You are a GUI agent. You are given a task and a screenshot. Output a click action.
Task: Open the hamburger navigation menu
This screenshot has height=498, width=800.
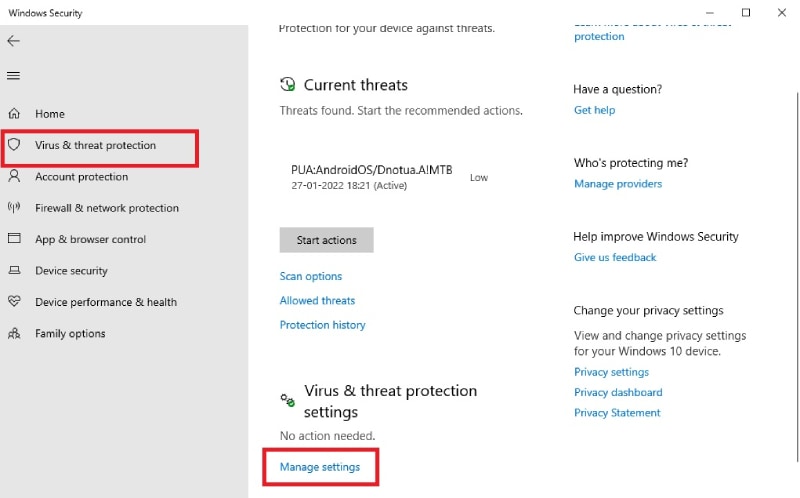pyautogui.click(x=13, y=75)
